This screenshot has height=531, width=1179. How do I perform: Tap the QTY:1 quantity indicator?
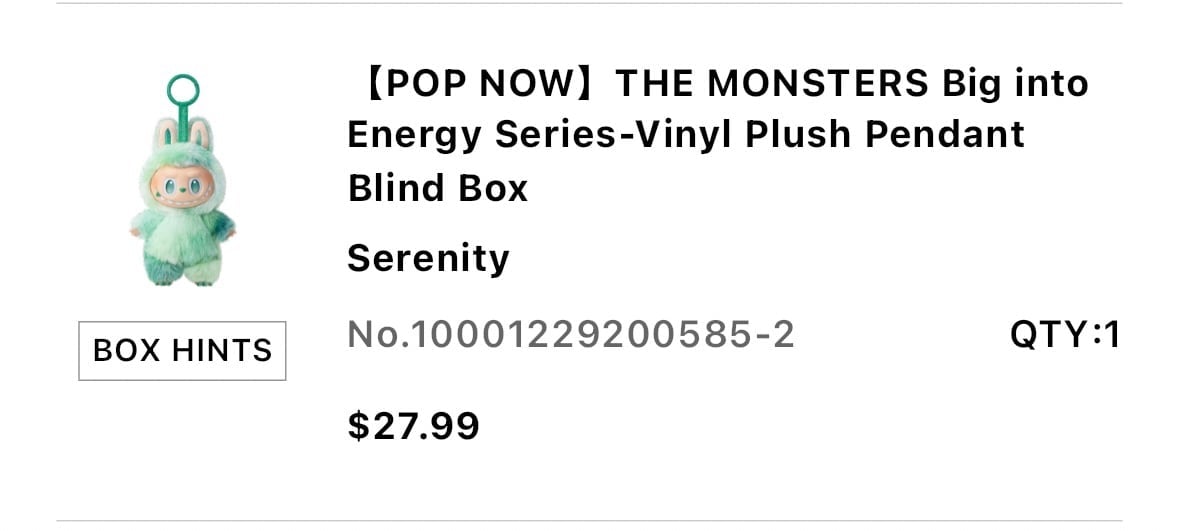point(1065,334)
